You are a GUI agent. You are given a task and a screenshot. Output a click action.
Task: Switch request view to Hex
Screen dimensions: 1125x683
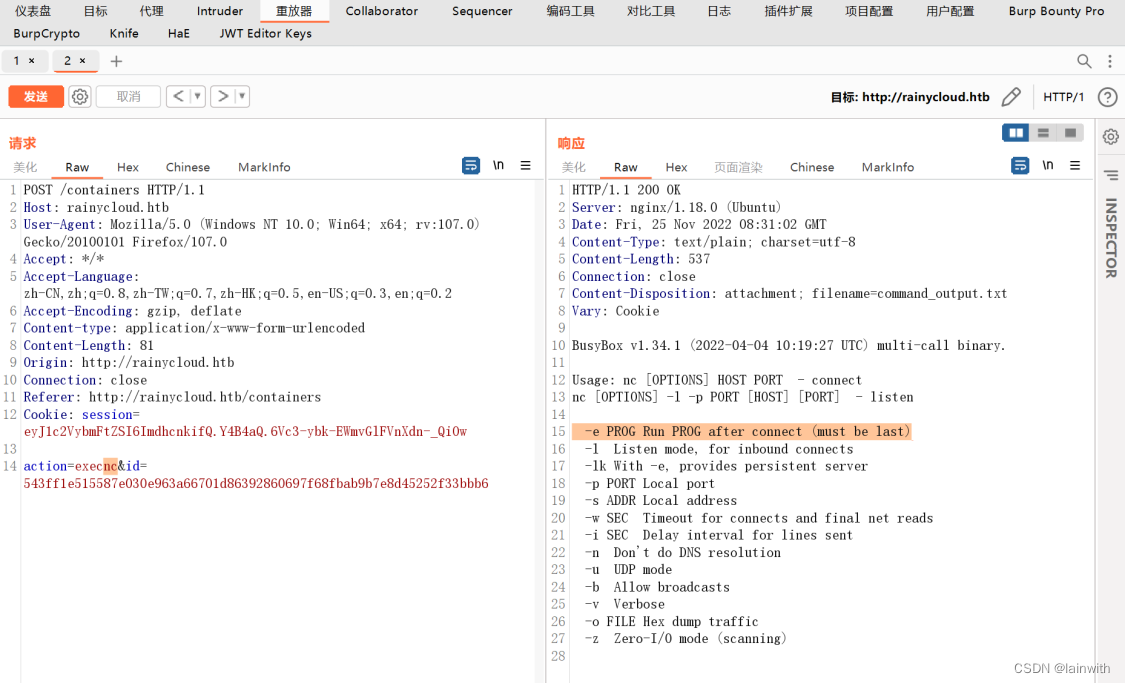click(128, 167)
